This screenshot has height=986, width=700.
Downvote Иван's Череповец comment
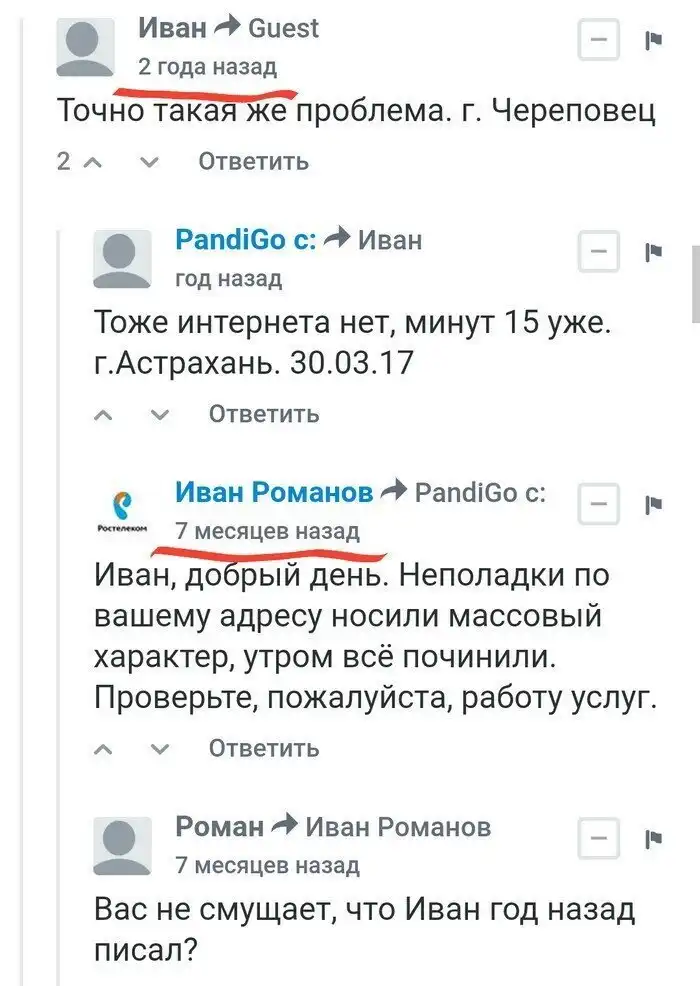click(x=148, y=162)
